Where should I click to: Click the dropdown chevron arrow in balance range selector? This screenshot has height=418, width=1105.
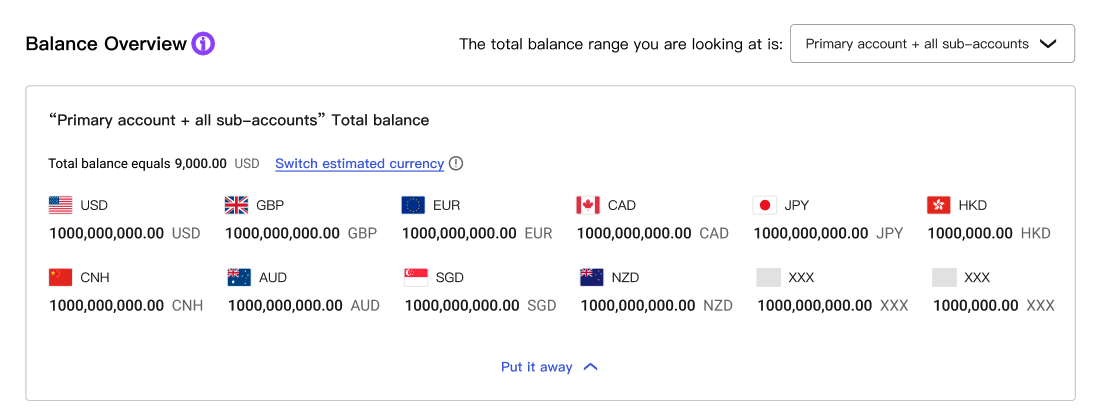[x=1048, y=44]
